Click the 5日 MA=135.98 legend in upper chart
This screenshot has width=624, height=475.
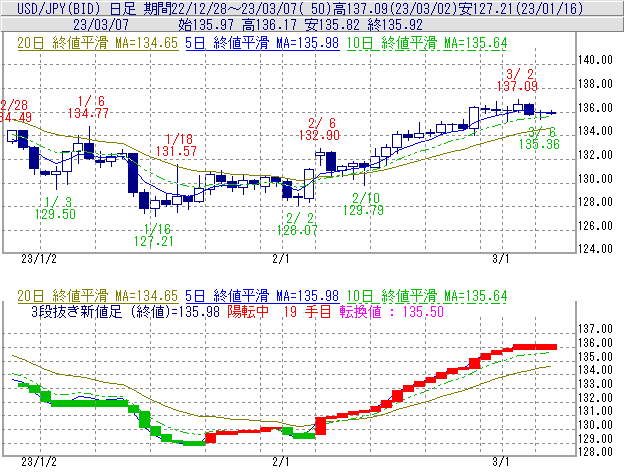pyautogui.click(x=262, y=43)
